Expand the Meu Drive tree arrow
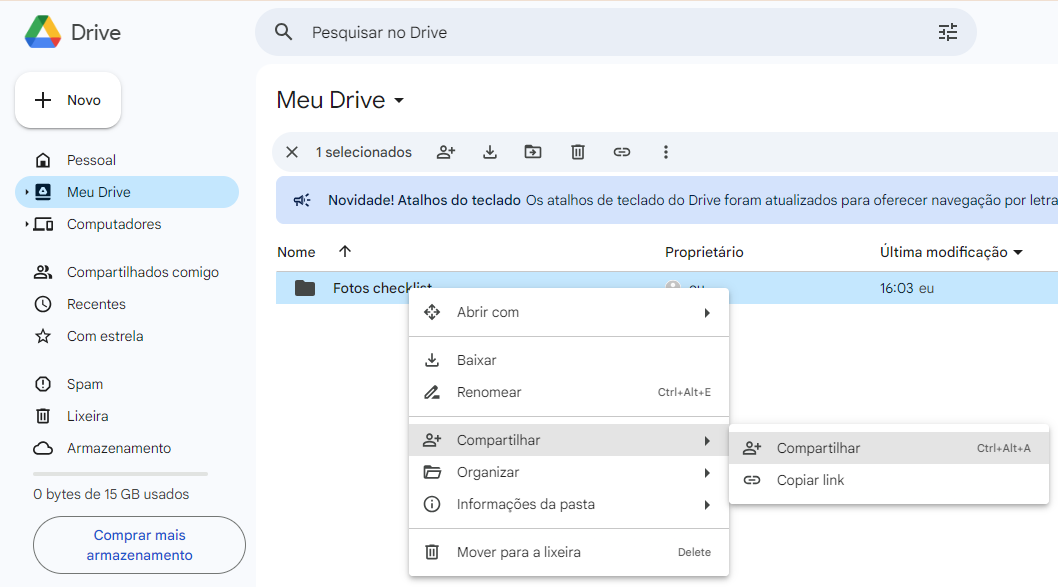Image resolution: width=1058 pixels, height=587 pixels. [x=26, y=192]
